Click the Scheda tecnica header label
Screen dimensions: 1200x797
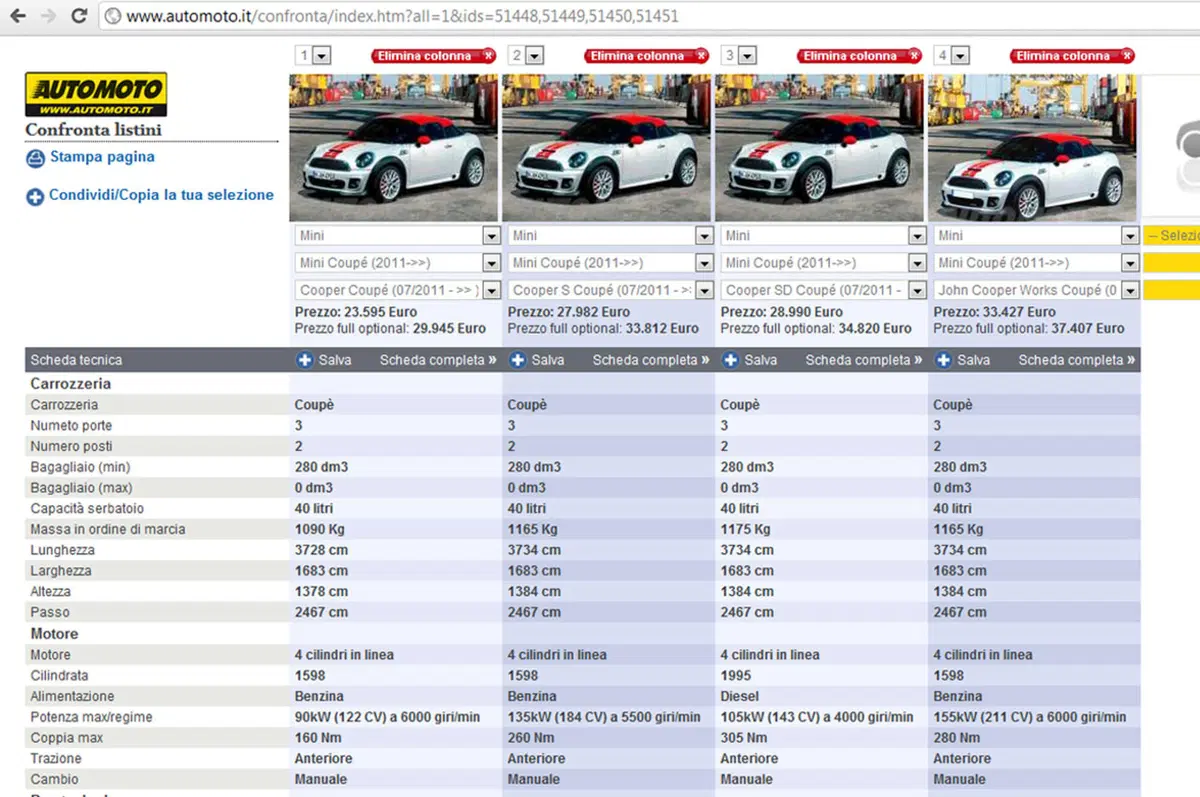pos(76,360)
